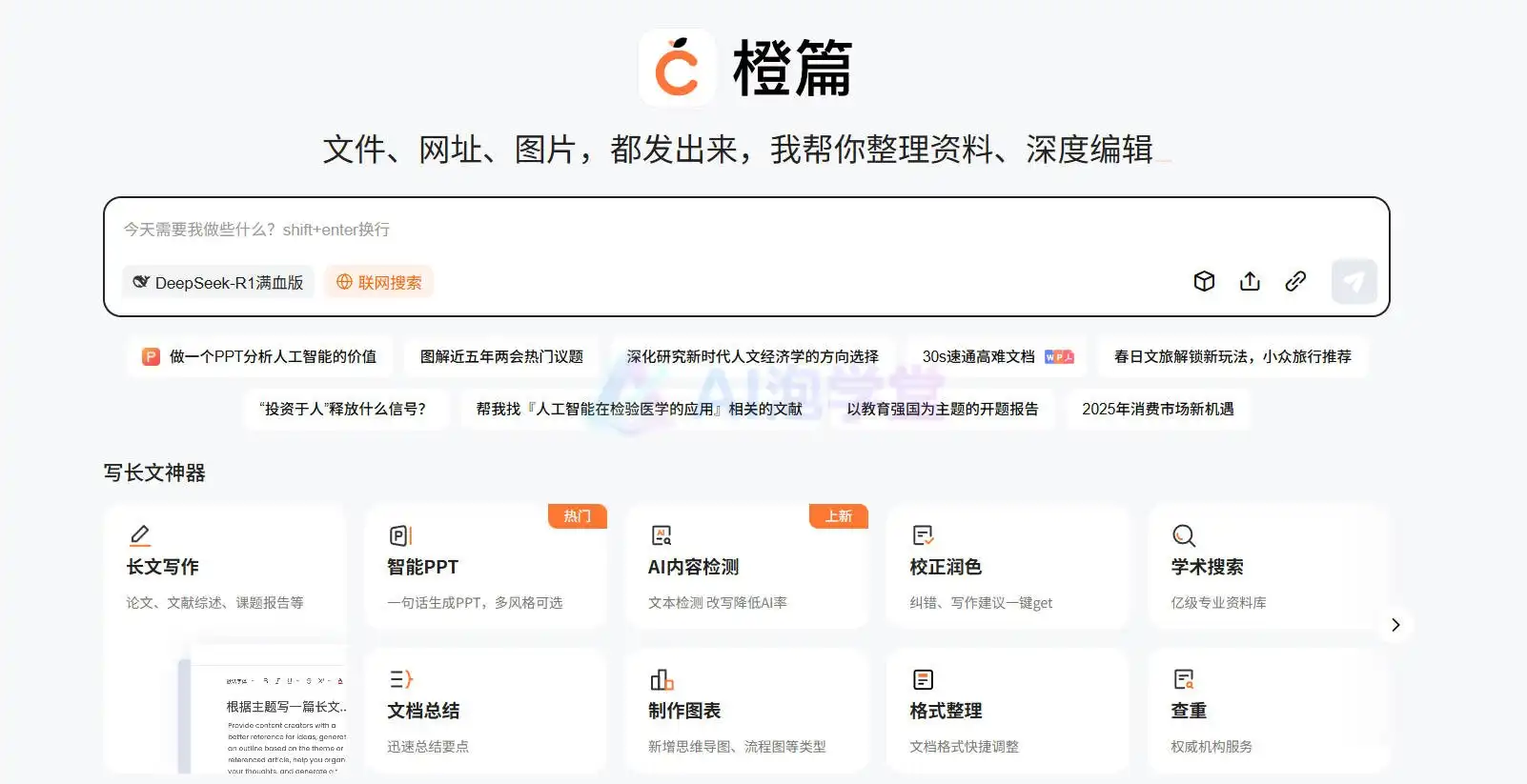The width and height of the screenshot is (1527, 784).
Task: Click the AI内容检测 card icon
Action: (662, 535)
